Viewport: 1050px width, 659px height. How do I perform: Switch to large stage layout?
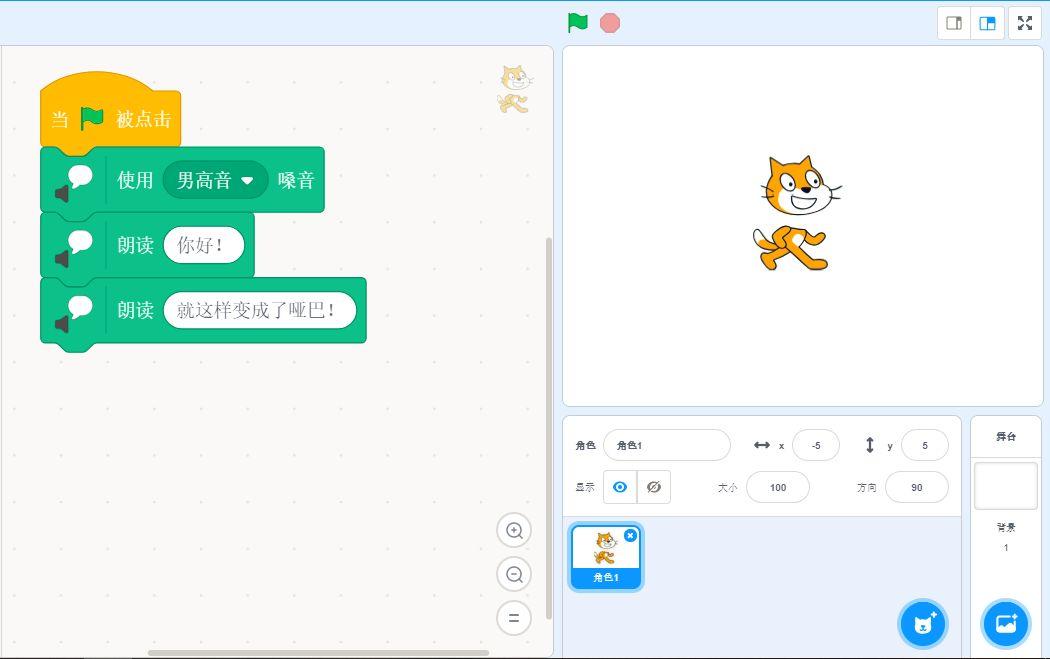click(x=987, y=23)
